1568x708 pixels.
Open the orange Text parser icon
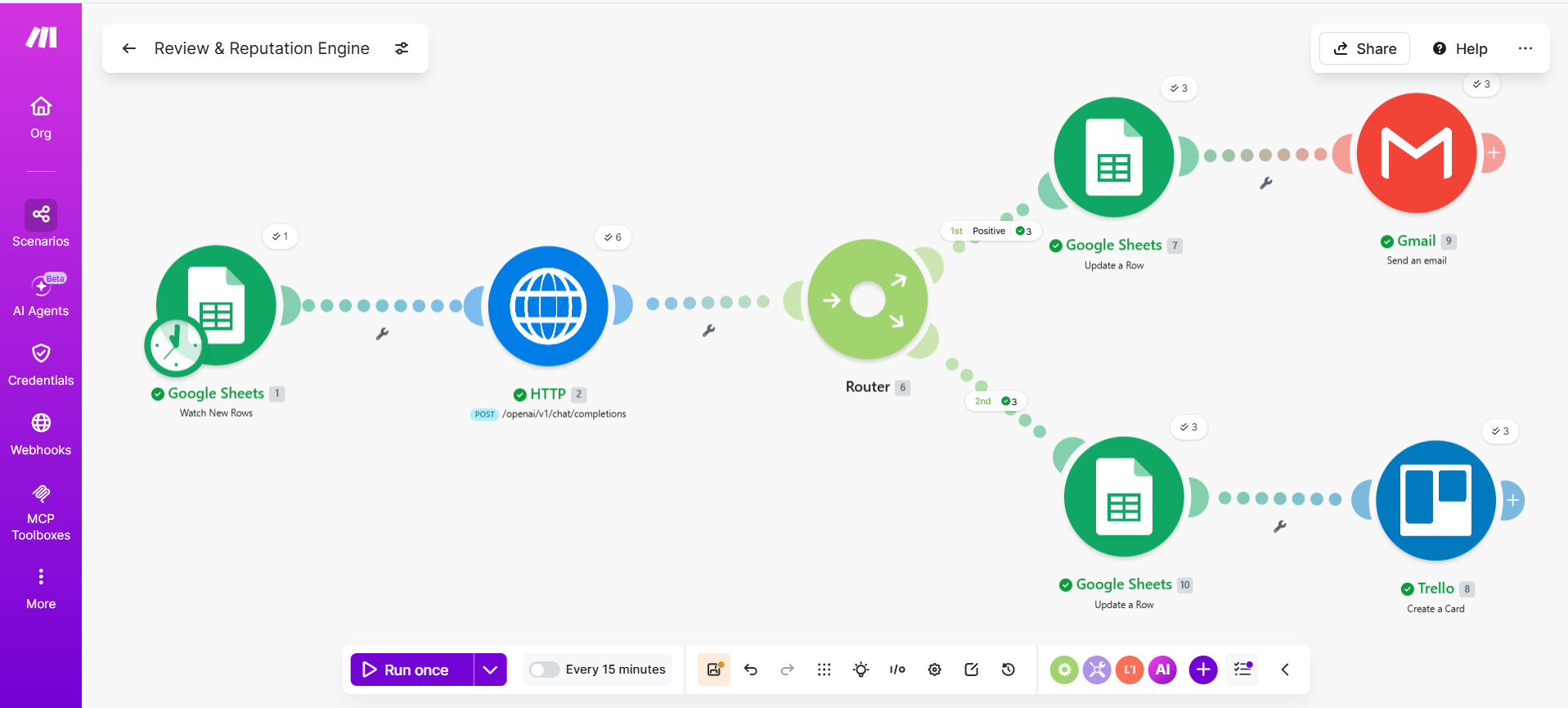(x=1130, y=670)
